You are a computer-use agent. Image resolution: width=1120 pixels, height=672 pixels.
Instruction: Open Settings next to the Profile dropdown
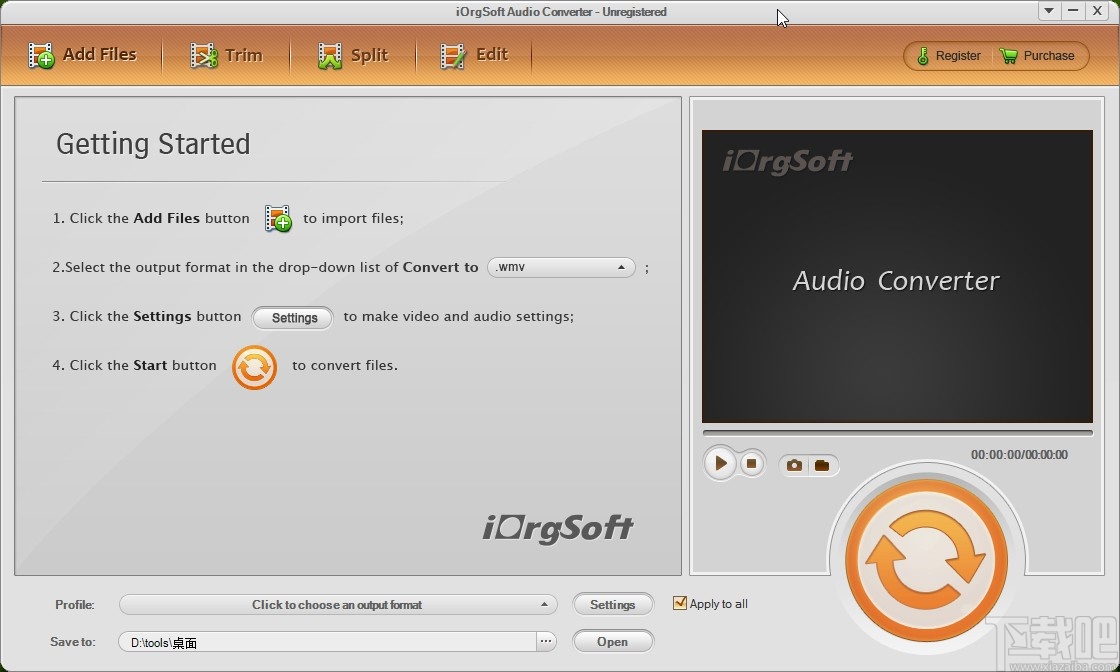(613, 604)
